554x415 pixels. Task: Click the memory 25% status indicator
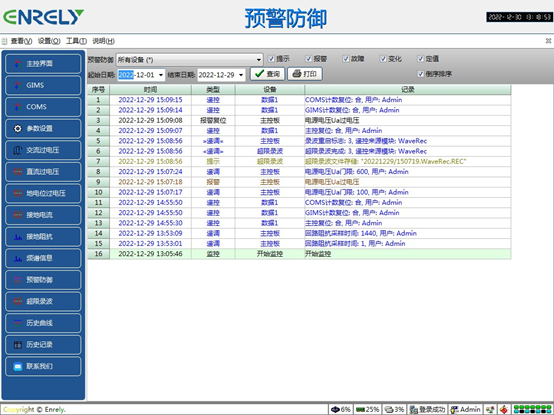[x=367, y=409]
